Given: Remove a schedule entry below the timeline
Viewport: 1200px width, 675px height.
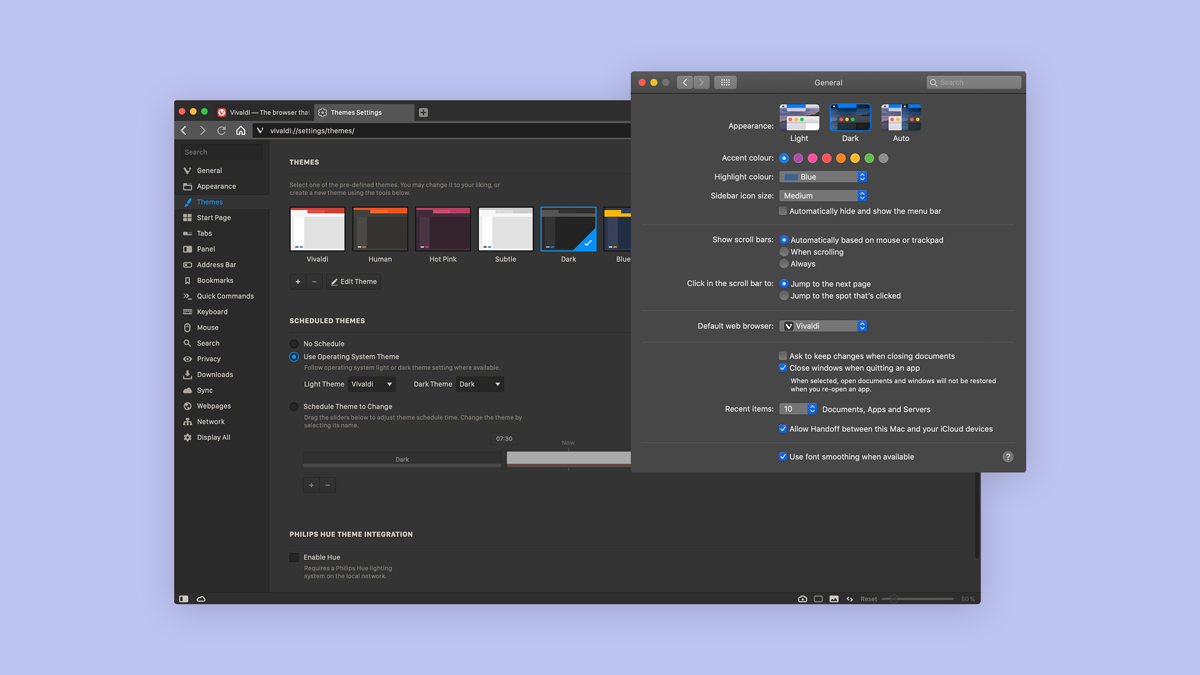Looking at the screenshot, I should (327, 485).
